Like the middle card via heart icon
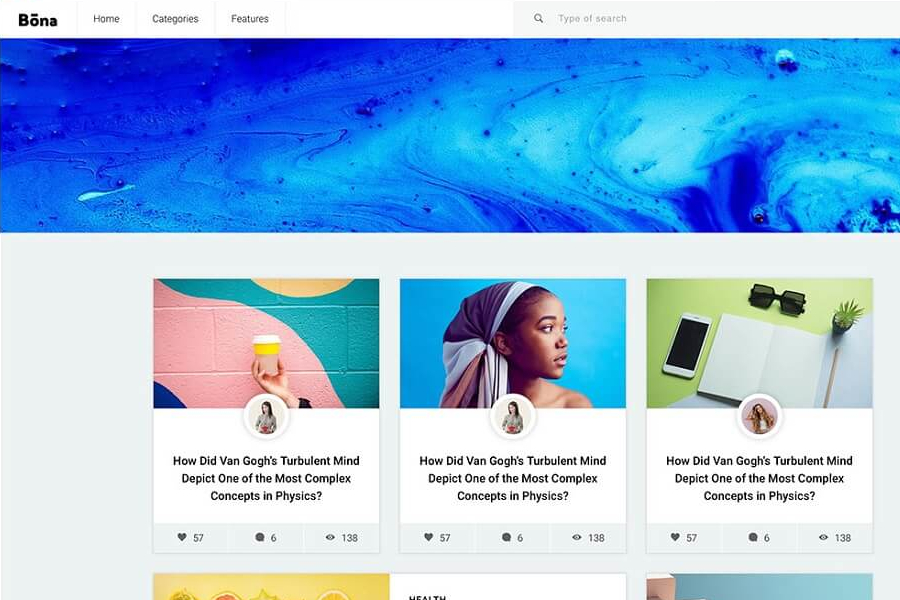The image size is (900, 600). [x=429, y=537]
